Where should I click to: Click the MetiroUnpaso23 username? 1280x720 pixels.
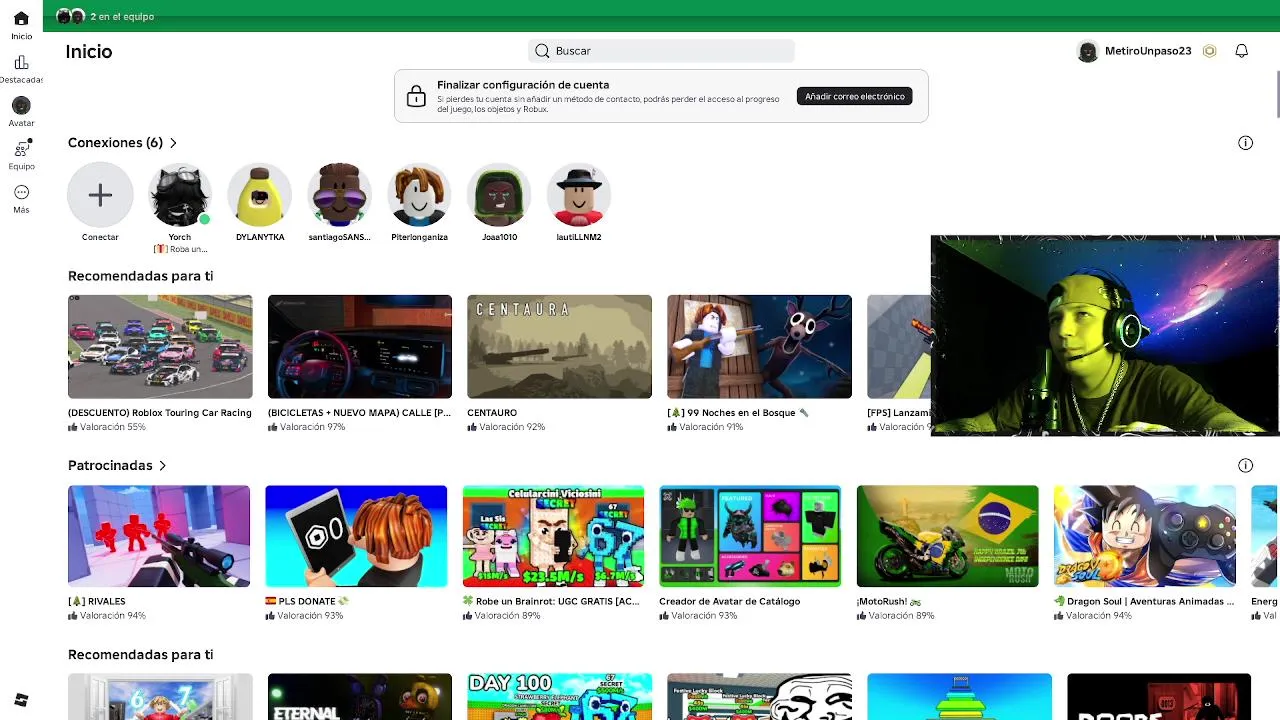click(1148, 51)
